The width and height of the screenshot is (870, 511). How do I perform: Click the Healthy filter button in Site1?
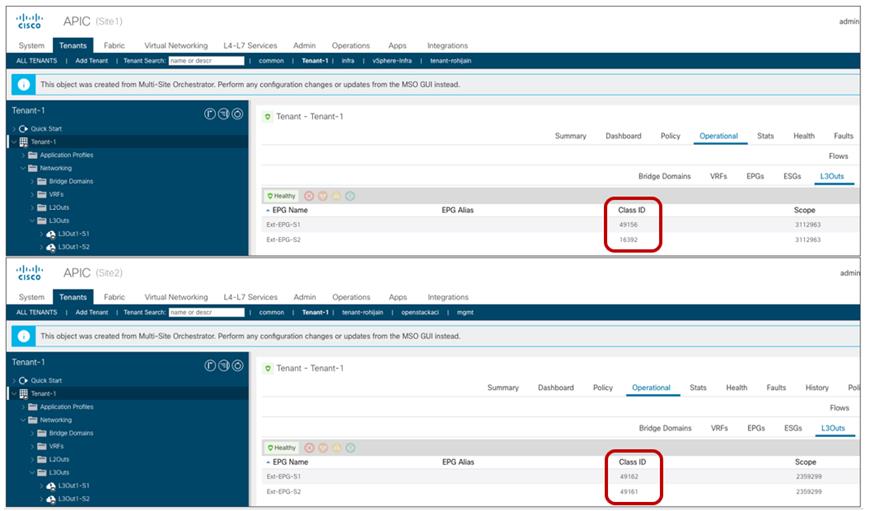[x=281, y=196]
